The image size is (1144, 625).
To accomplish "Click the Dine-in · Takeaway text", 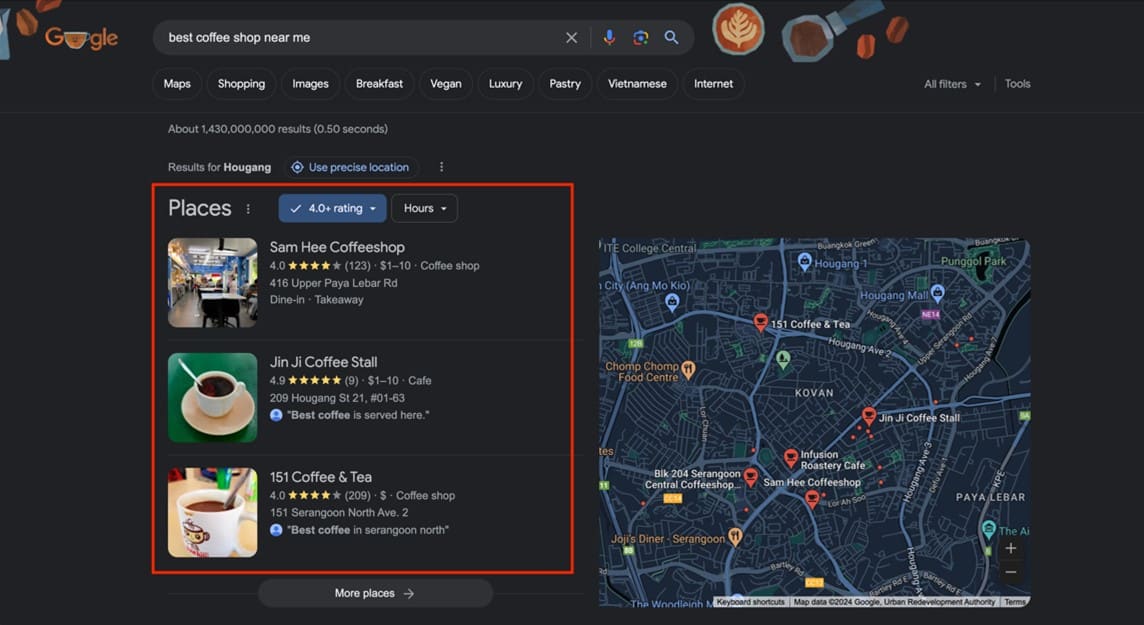I will tap(317, 300).
